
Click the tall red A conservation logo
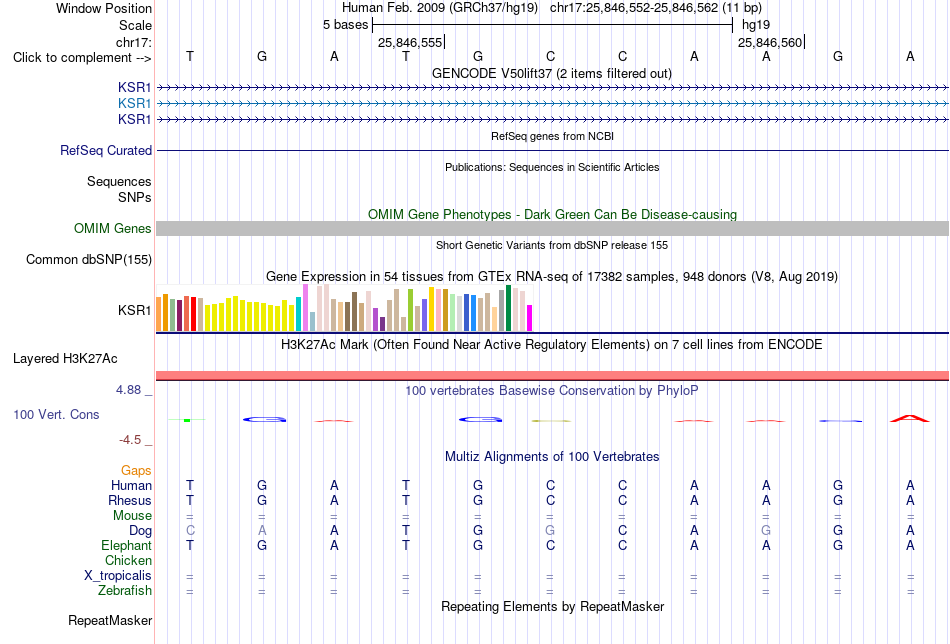coord(909,418)
